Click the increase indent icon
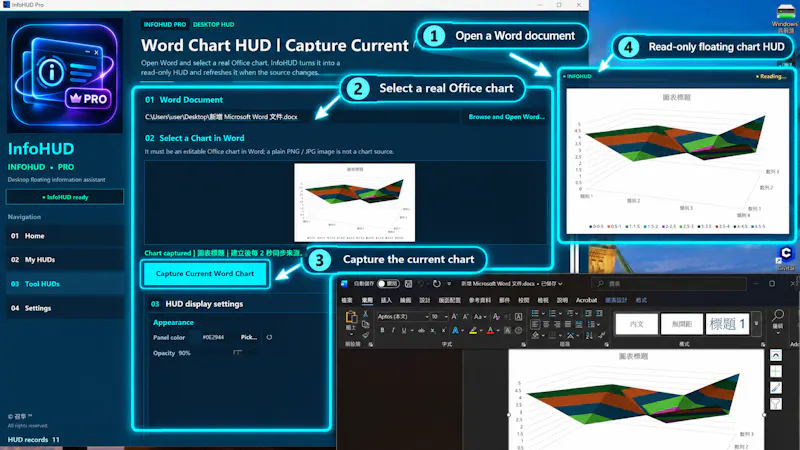This screenshot has width=800, height=450. coord(599,313)
